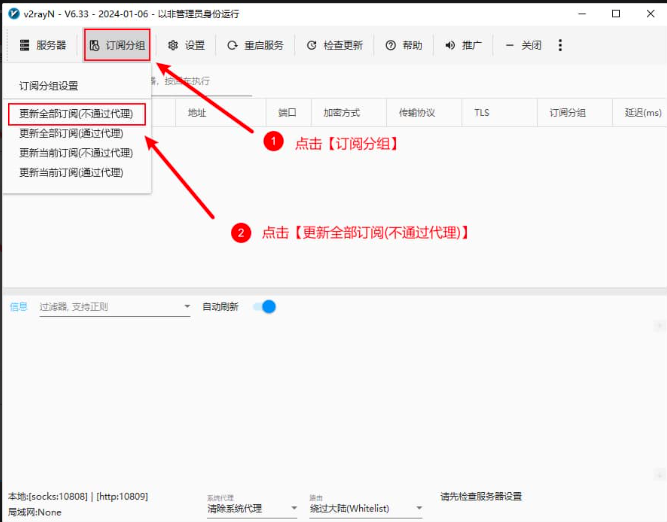The width and height of the screenshot is (667, 522).
Task: Click the 订阅分组 column header
Action: pos(568,113)
